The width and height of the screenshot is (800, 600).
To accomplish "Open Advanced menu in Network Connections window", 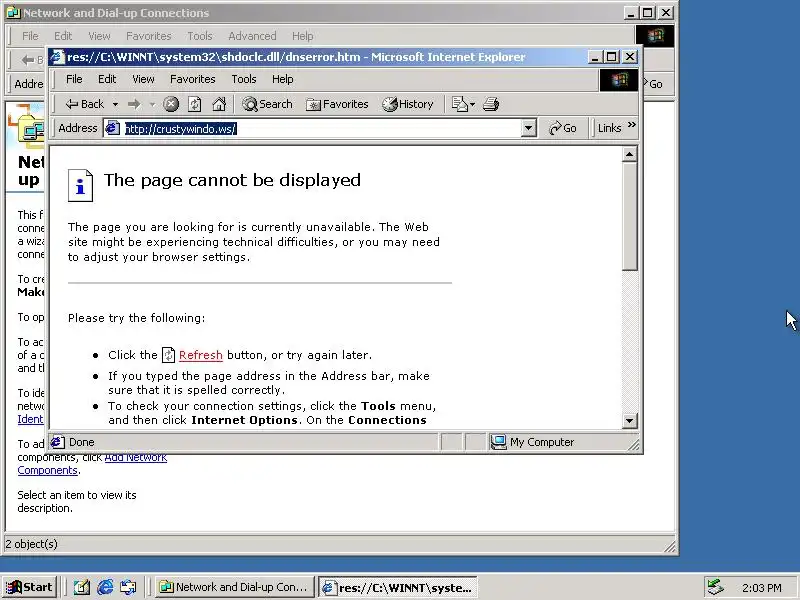I will pyautogui.click(x=252, y=36).
